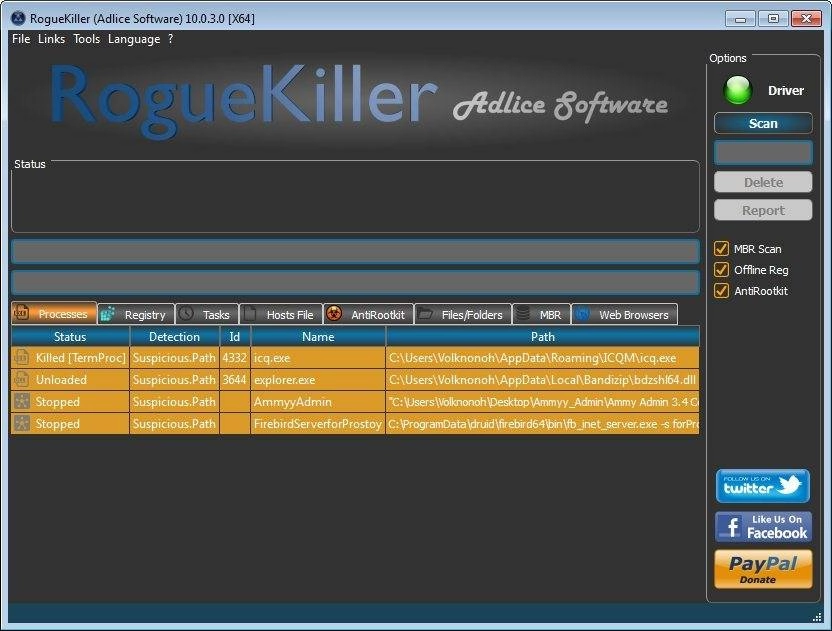The width and height of the screenshot is (832, 631).
Task: Open the Like Us On Facebook badge
Action: tap(763, 526)
